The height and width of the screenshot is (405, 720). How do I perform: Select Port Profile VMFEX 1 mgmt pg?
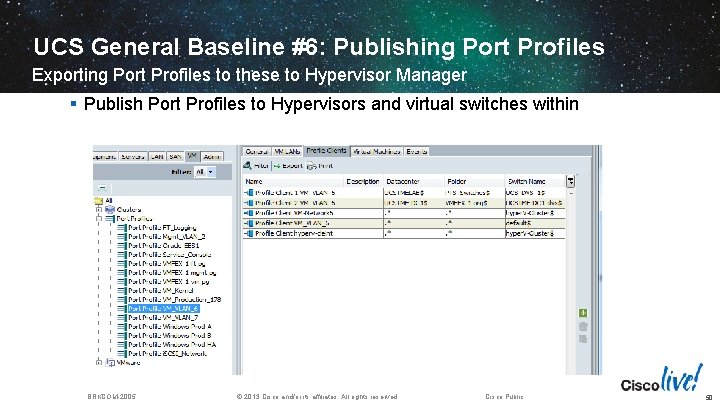pyautogui.click(x=172, y=272)
